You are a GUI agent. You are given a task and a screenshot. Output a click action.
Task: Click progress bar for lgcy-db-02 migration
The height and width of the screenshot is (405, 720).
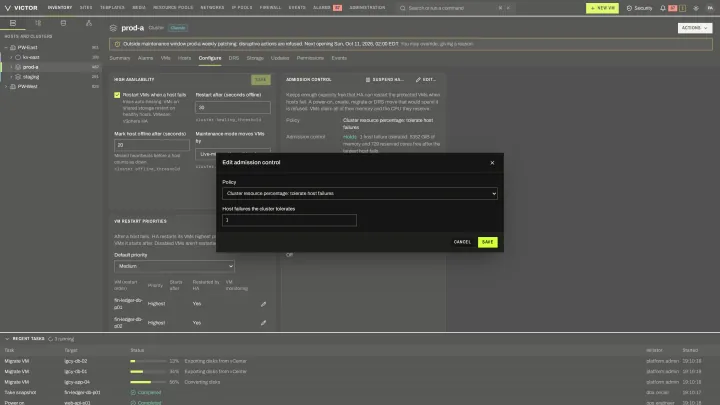148,361
